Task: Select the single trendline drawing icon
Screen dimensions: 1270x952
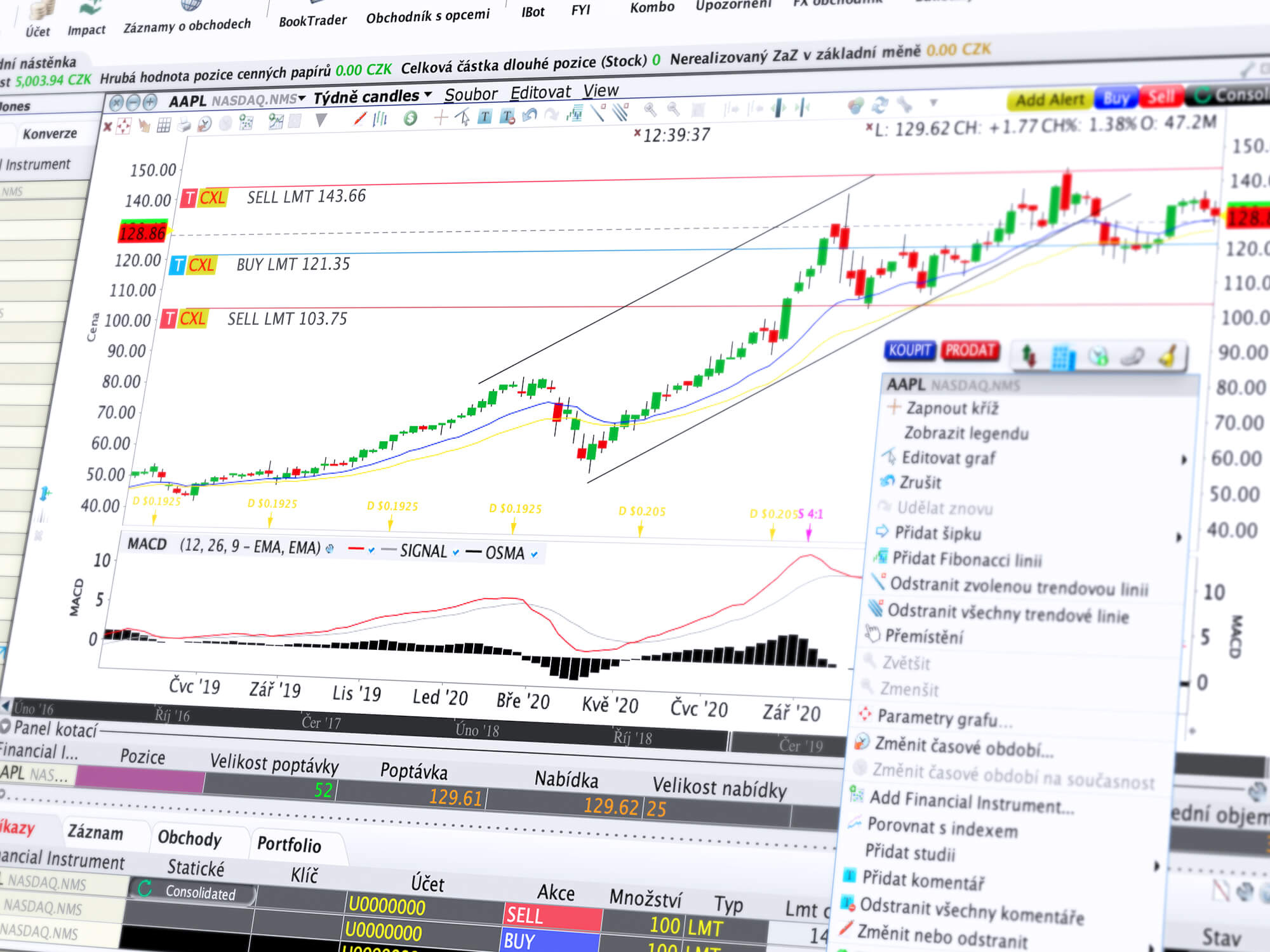Action: (598, 112)
